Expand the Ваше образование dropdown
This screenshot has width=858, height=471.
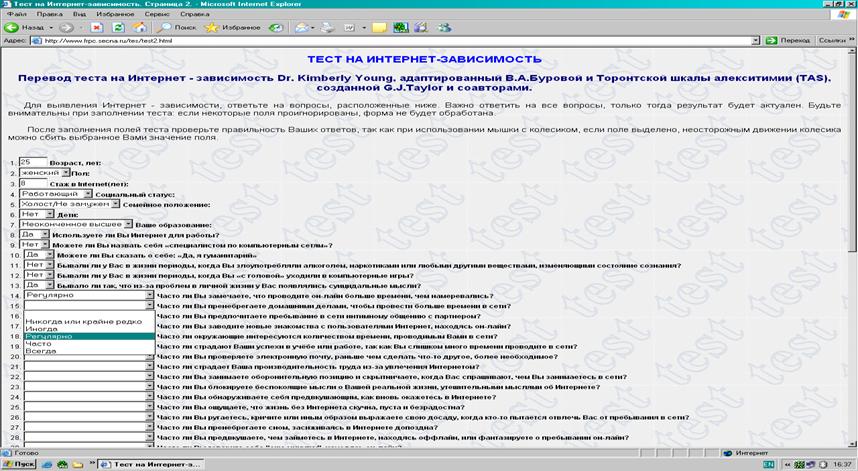pyautogui.click(x=76, y=224)
